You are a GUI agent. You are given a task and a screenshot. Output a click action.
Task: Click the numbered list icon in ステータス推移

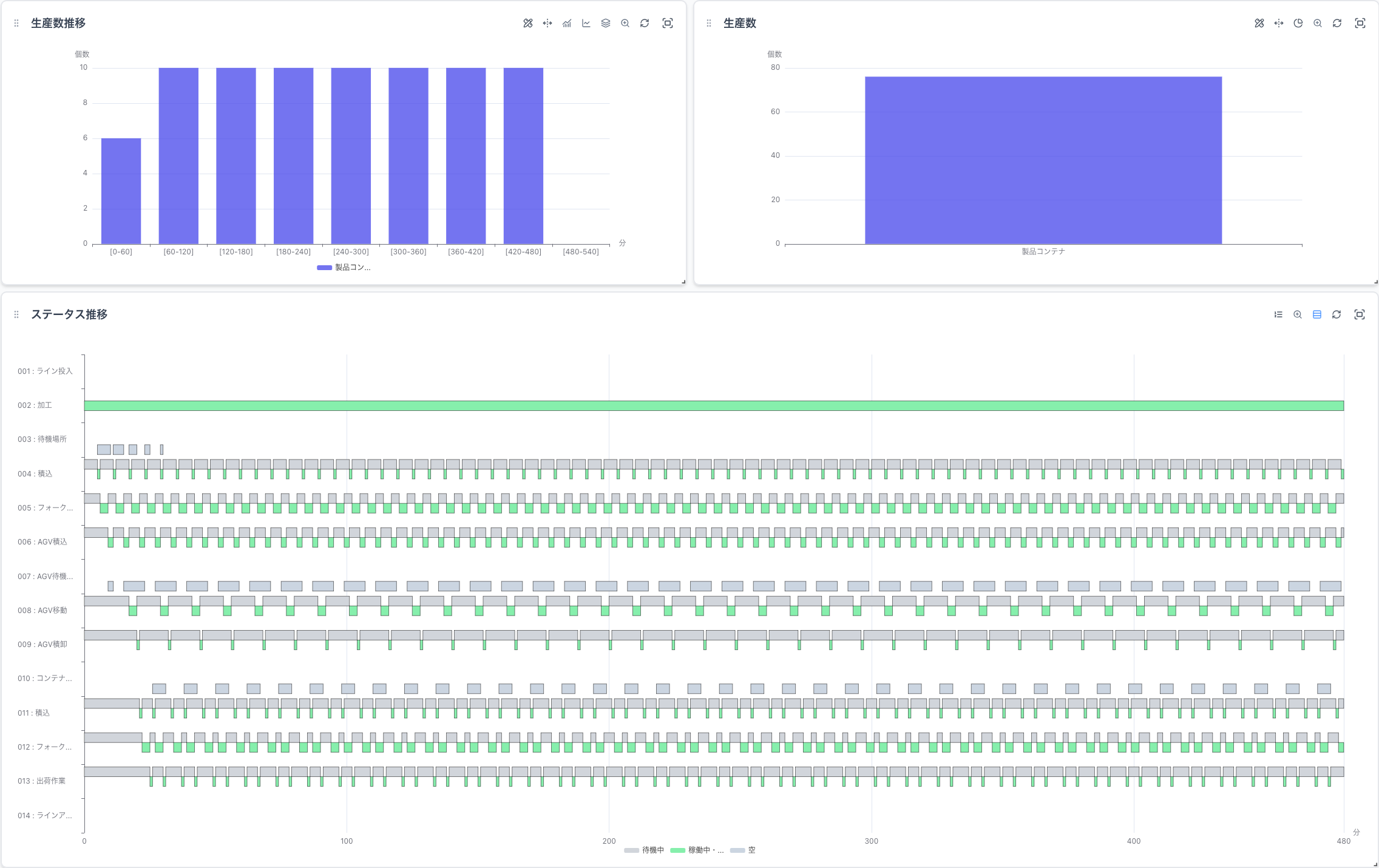tap(1278, 314)
